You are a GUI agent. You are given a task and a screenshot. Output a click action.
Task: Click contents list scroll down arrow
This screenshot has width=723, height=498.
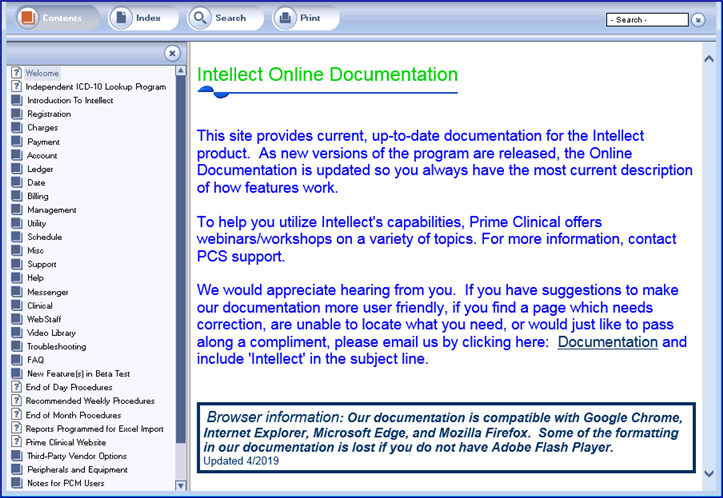[x=181, y=485]
